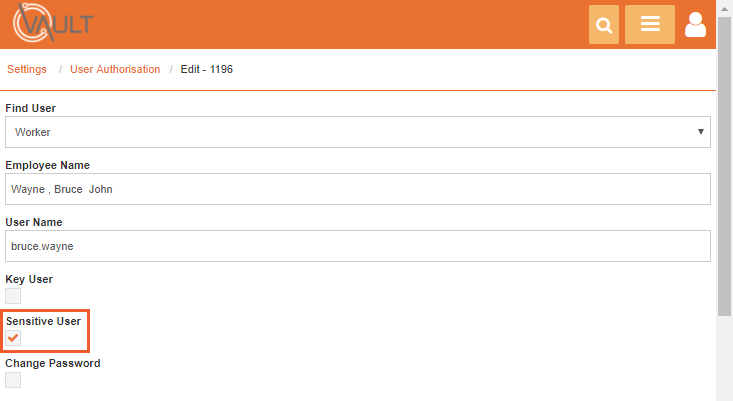
Task: Expand the Find User dropdown arrow
Action: coord(700,132)
